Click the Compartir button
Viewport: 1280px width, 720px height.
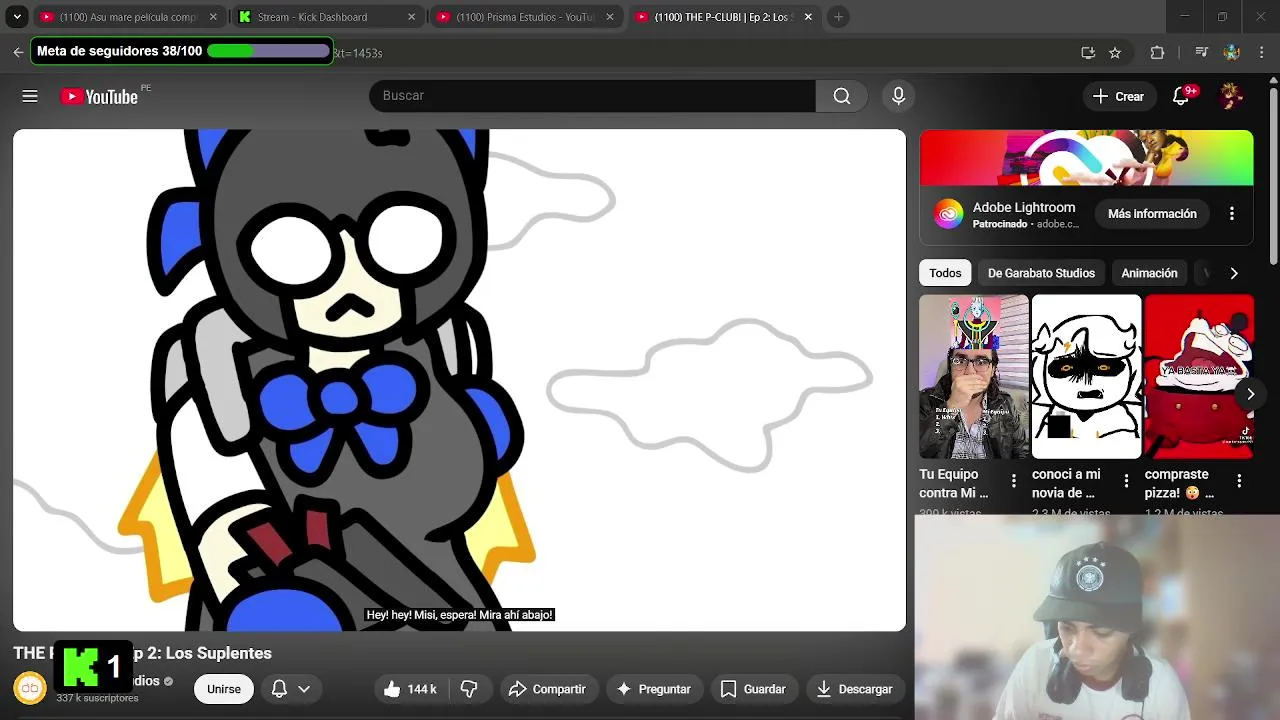point(547,689)
